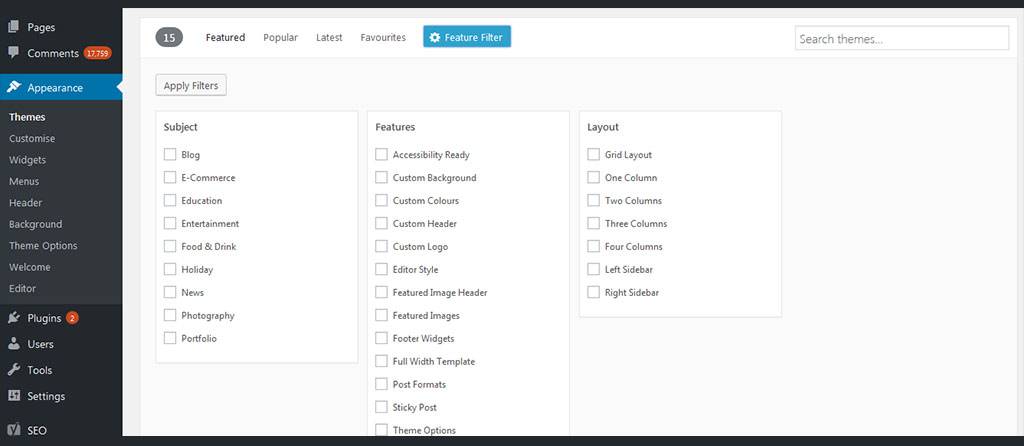Click the Users person icon
This screenshot has width=1024, height=446.
[x=14, y=344]
